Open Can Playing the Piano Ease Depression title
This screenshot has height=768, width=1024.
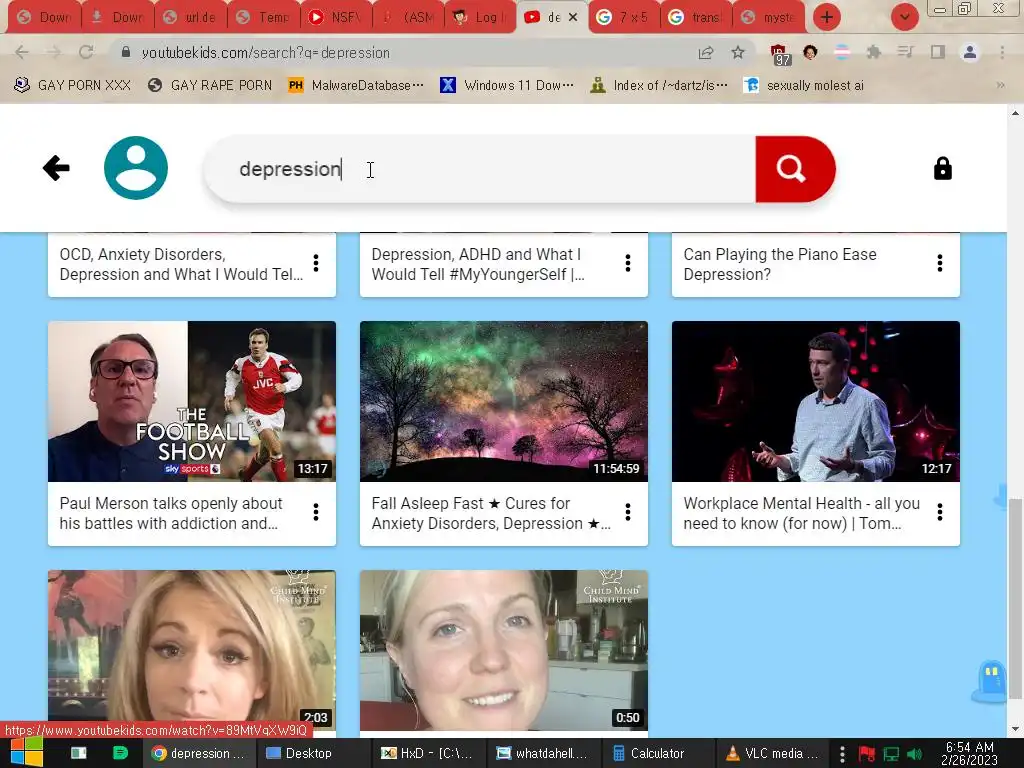pyautogui.click(x=780, y=264)
